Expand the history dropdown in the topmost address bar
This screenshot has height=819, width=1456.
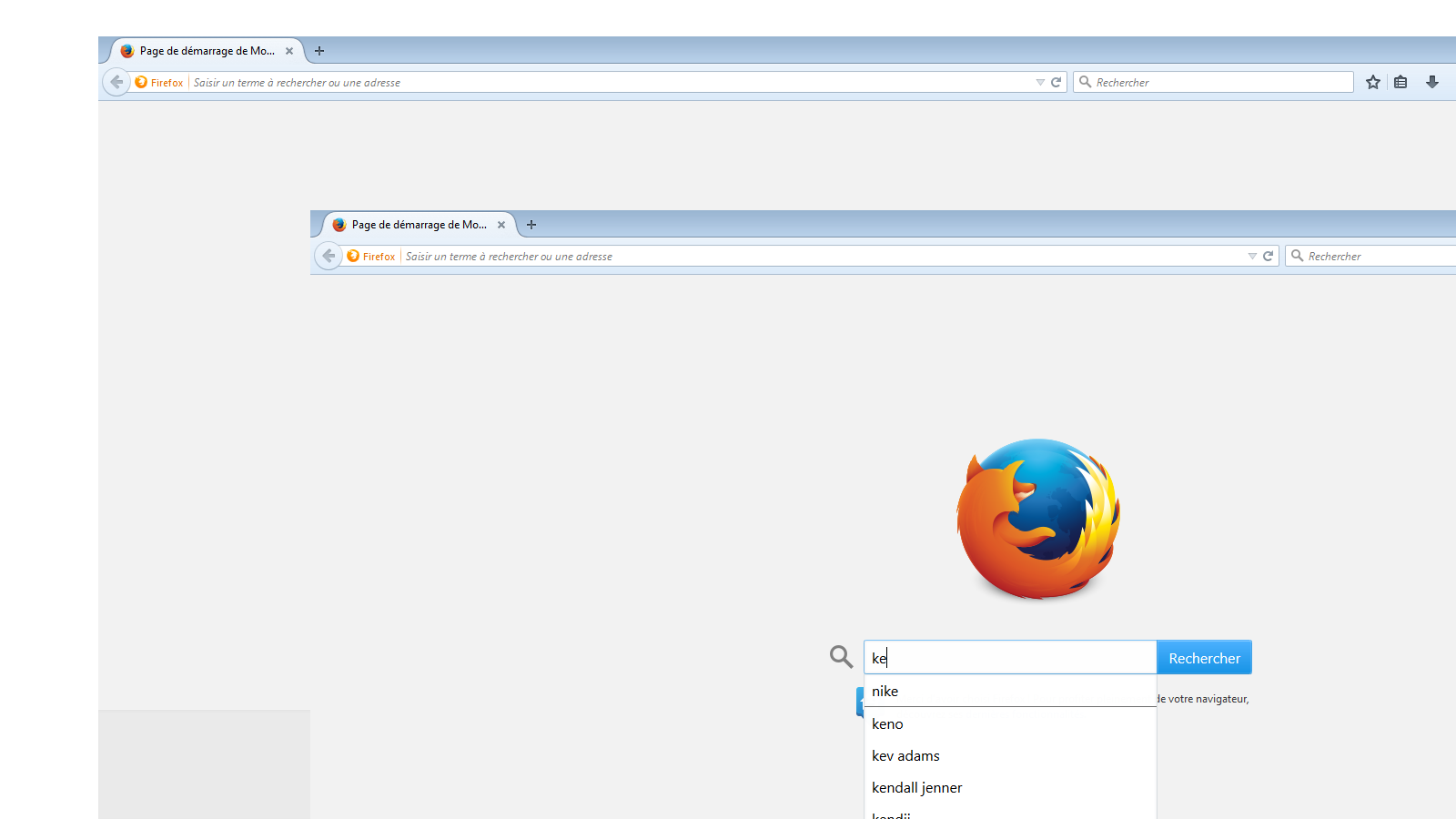click(x=1040, y=82)
